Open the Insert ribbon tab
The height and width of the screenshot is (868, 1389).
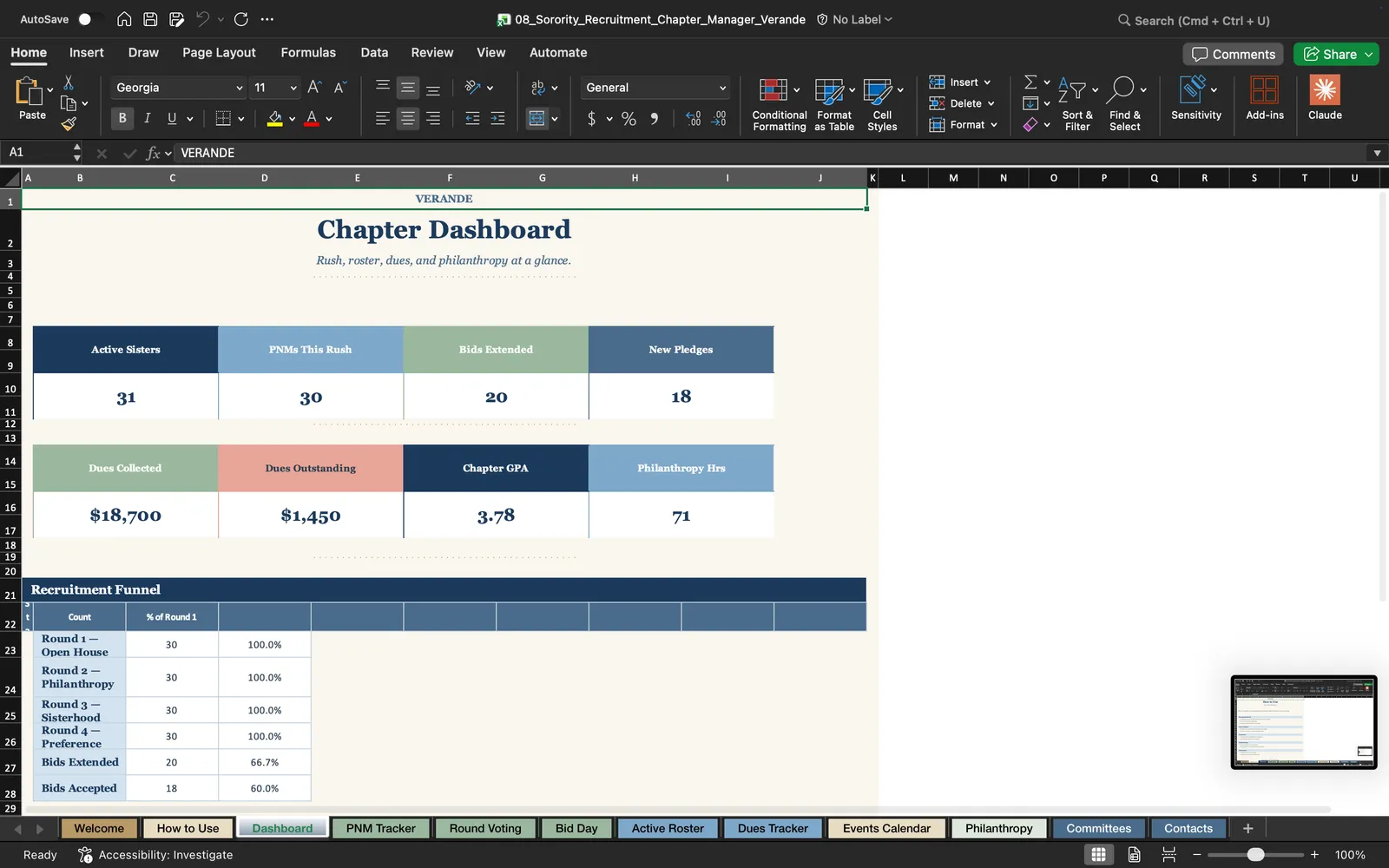point(87,52)
